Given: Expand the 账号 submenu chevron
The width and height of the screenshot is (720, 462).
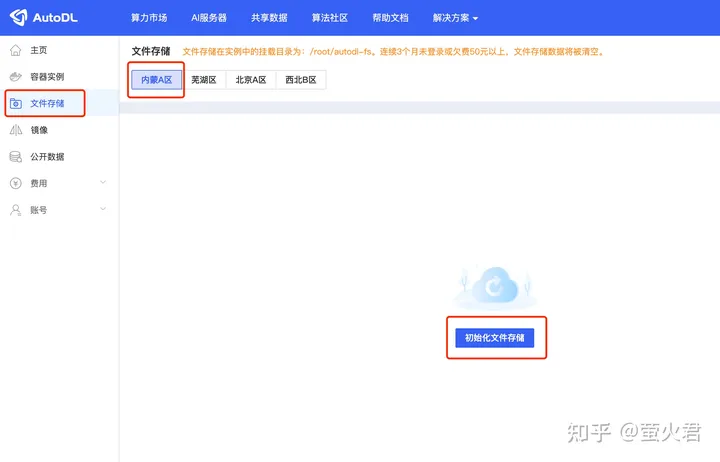Looking at the screenshot, I should [x=103, y=209].
